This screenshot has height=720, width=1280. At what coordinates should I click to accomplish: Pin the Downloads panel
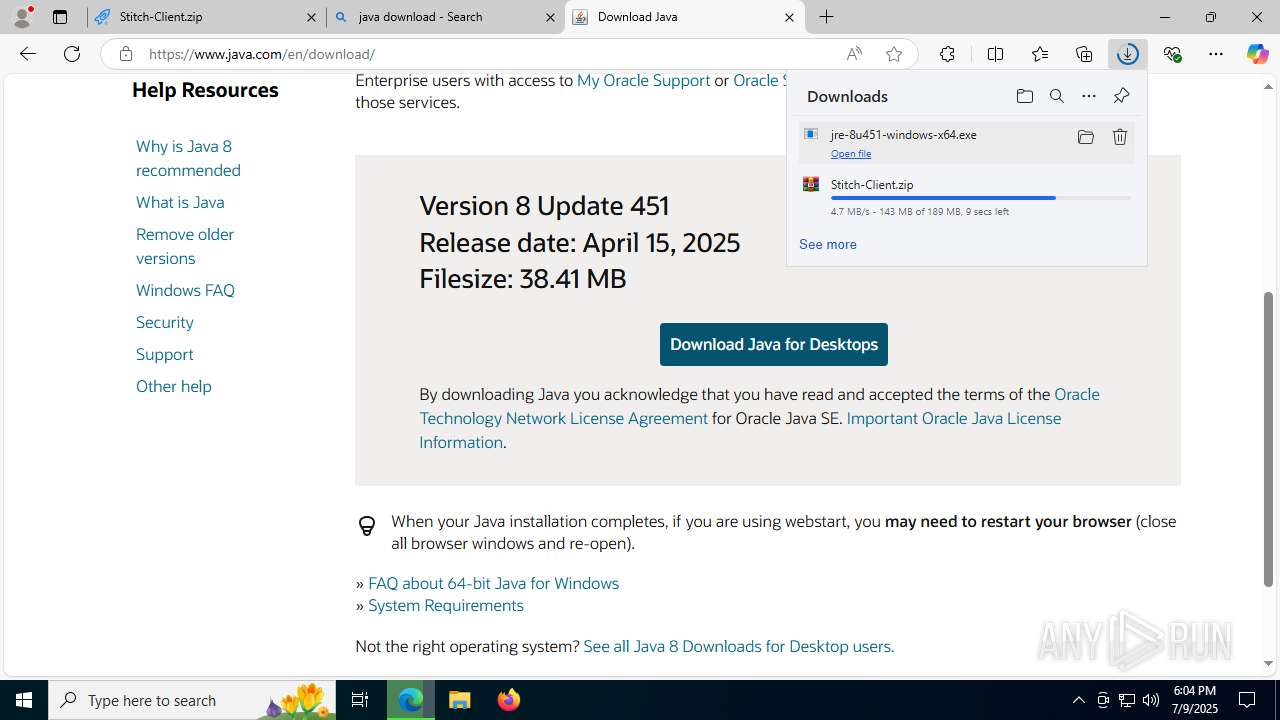[x=1121, y=96]
